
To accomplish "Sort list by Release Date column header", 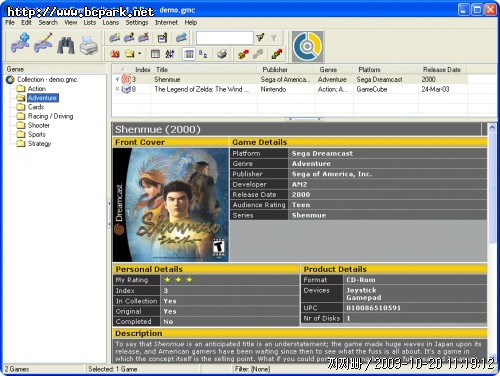I will point(442,69).
